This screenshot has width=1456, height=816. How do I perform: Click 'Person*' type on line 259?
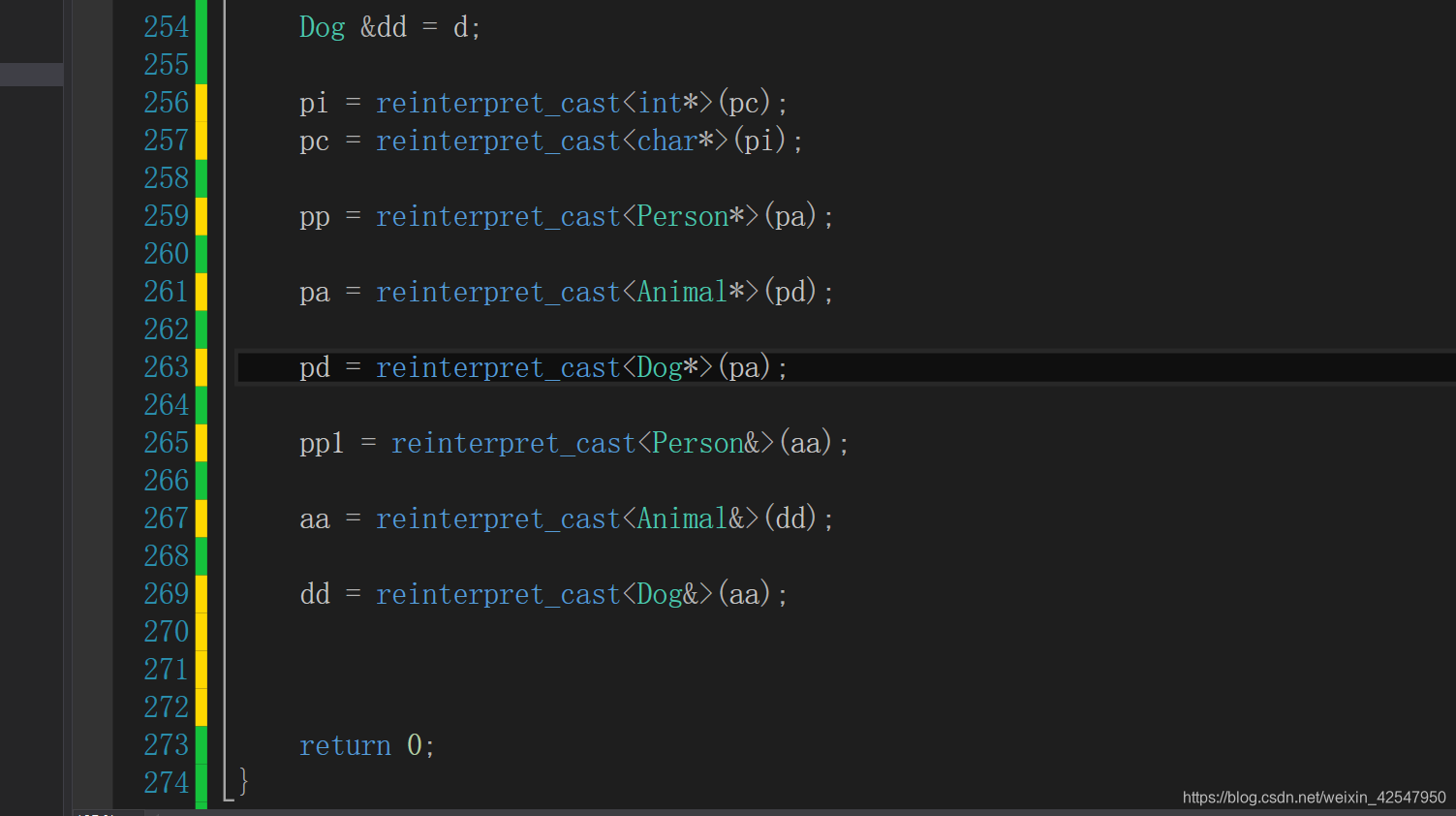(691, 216)
